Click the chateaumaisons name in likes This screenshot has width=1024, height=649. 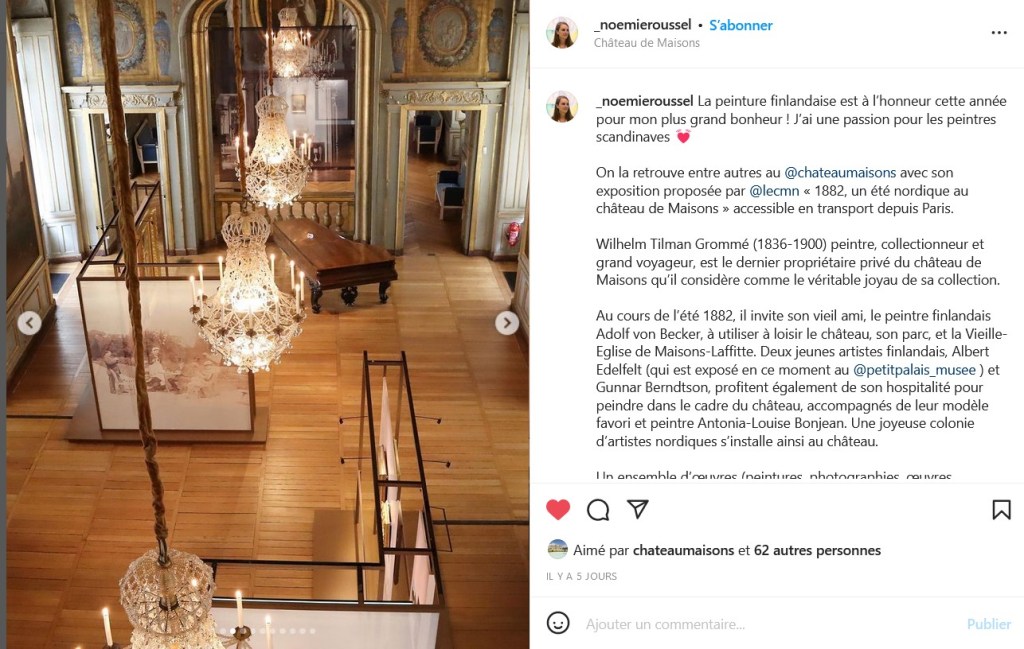coord(683,550)
